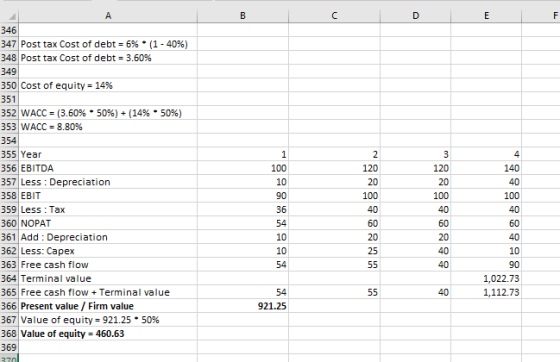
Task: Click the year number 1 cell
Action: click(243, 154)
